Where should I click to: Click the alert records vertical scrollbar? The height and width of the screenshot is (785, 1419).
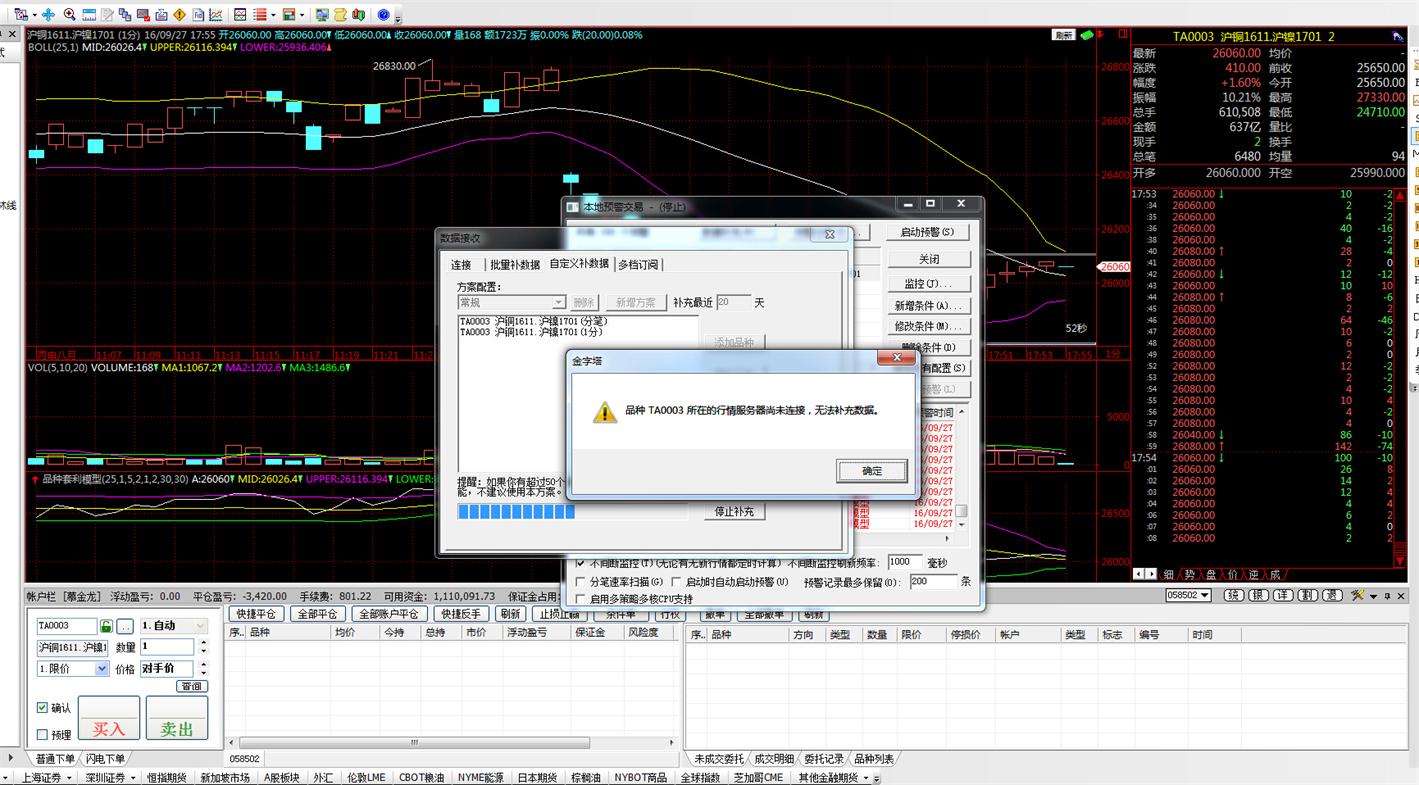click(961, 470)
